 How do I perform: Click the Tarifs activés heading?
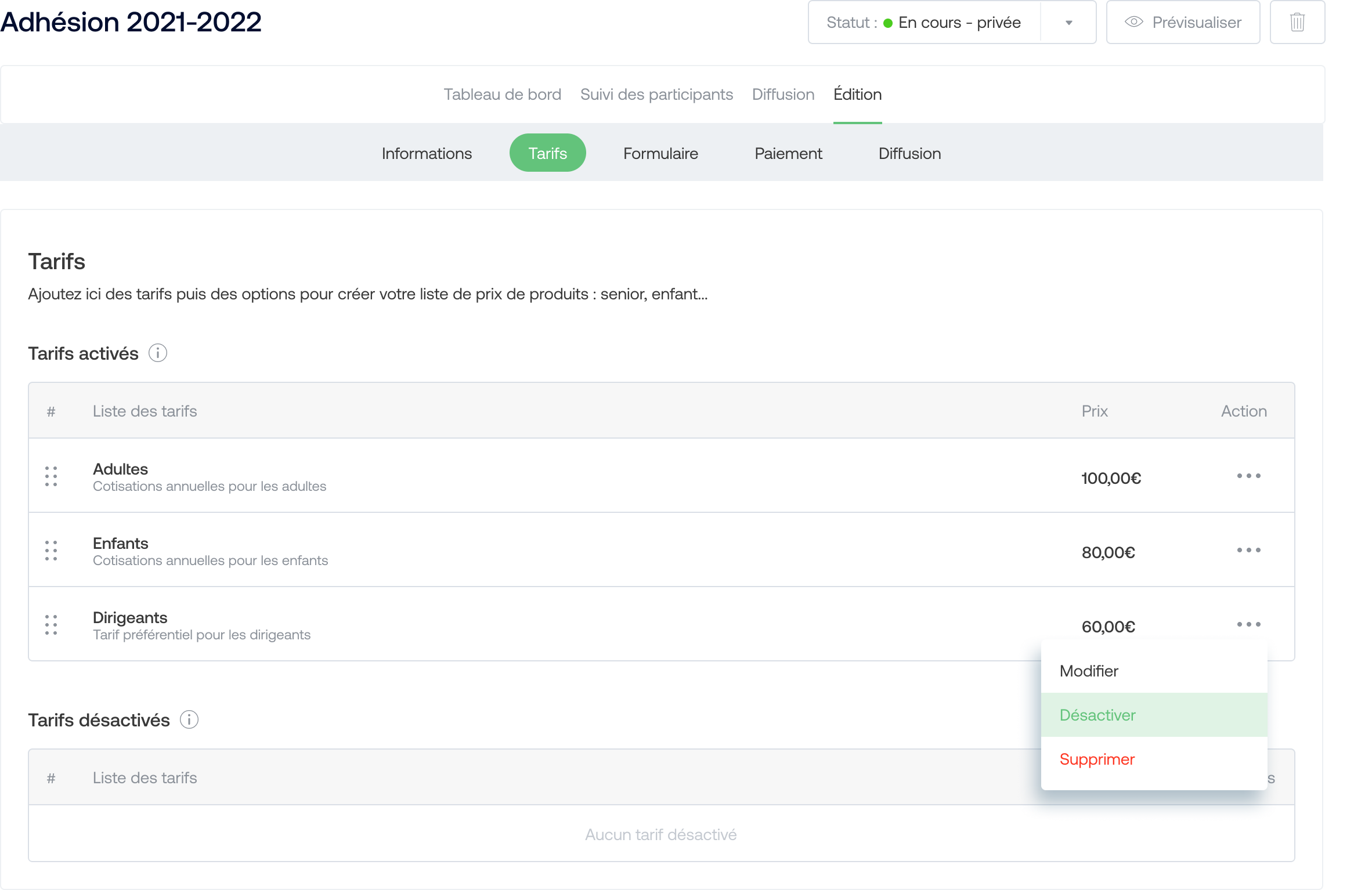coord(83,353)
